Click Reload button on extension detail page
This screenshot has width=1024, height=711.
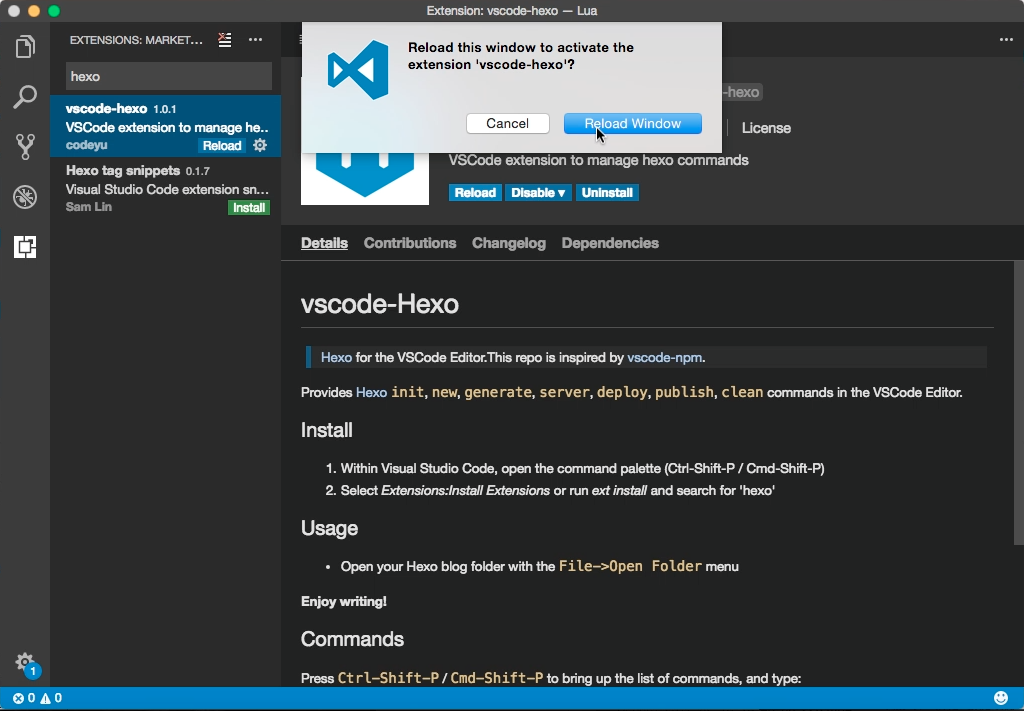pyautogui.click(x=475, y=193)
